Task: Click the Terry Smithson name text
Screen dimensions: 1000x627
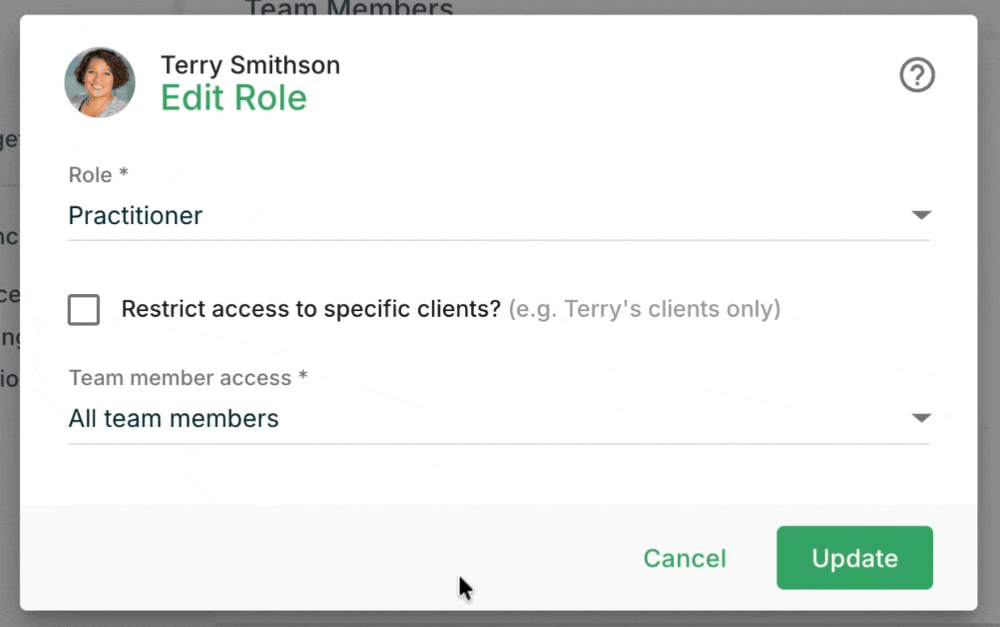Action: point(250,65)
